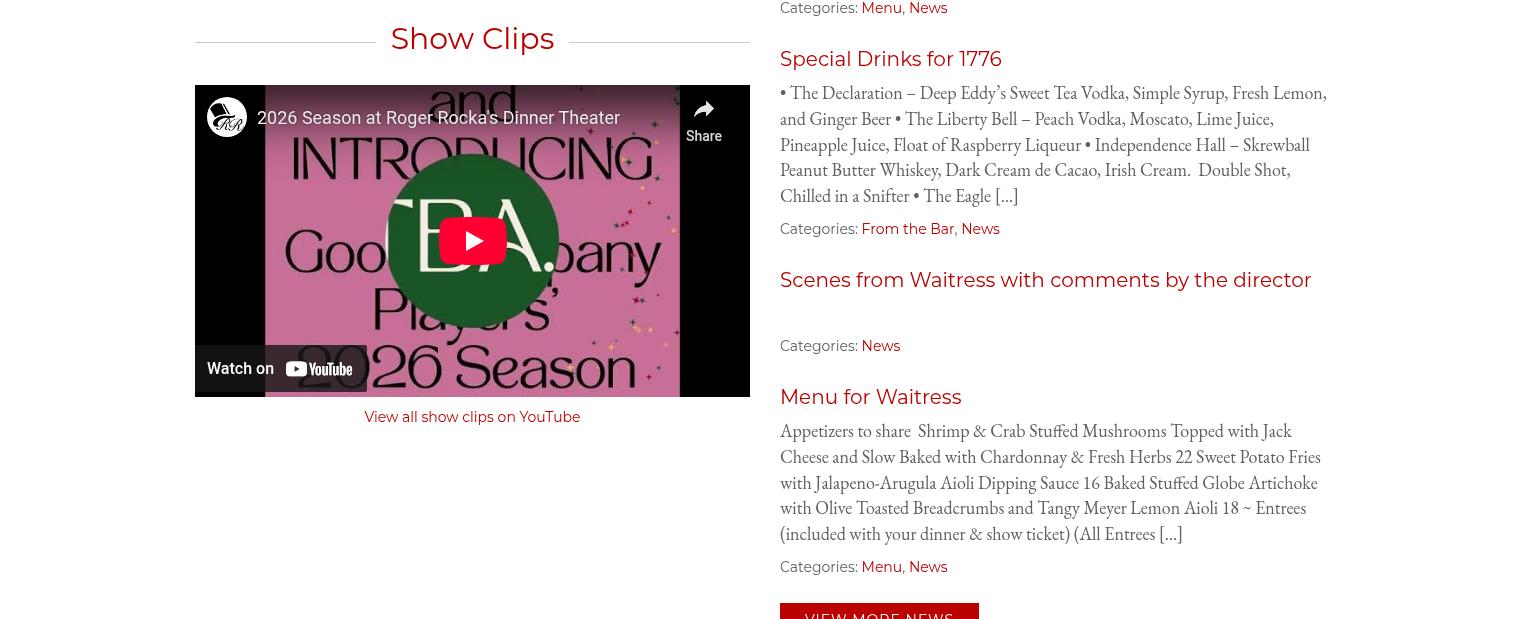Select Menu category under Menu for Waitress
This screenshot has width=1530, height=619.
(881, 567)
